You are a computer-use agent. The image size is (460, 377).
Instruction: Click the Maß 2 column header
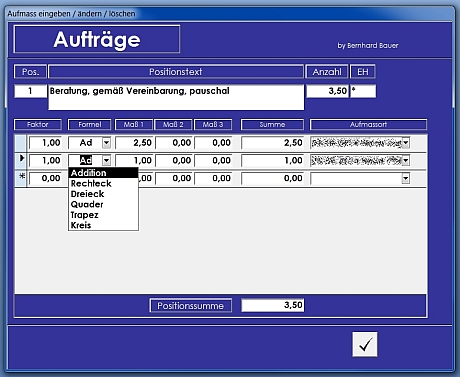(173, 125)
